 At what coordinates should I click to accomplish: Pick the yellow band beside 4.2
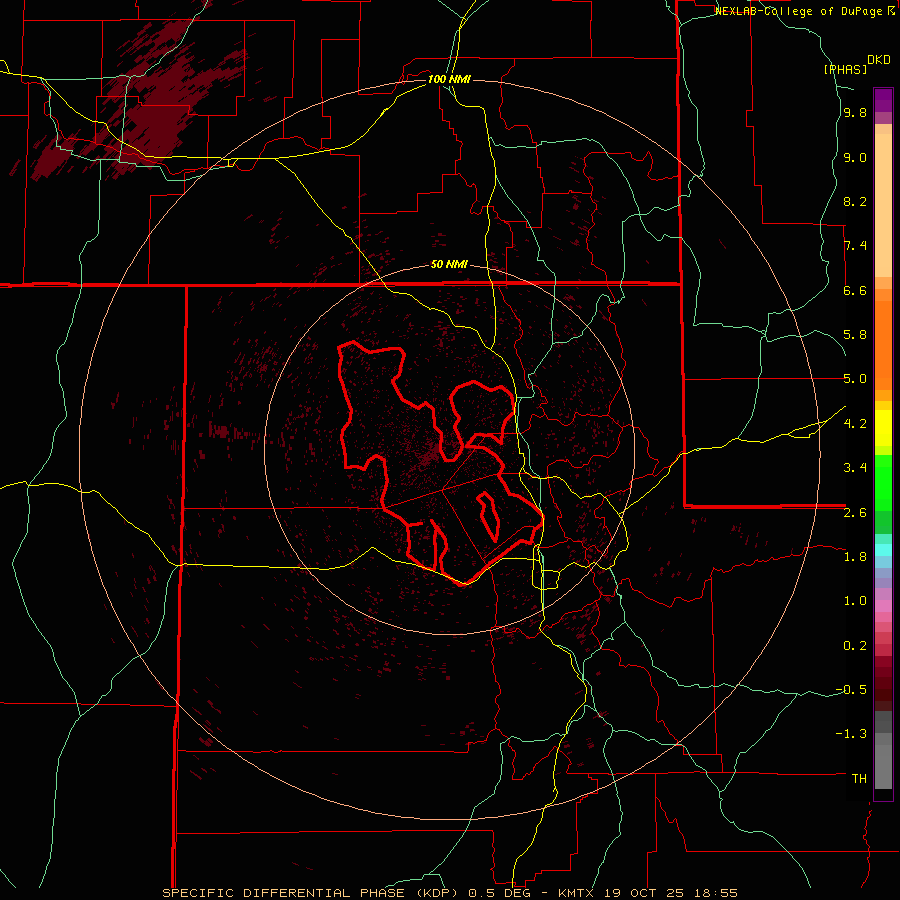point(883,428)
